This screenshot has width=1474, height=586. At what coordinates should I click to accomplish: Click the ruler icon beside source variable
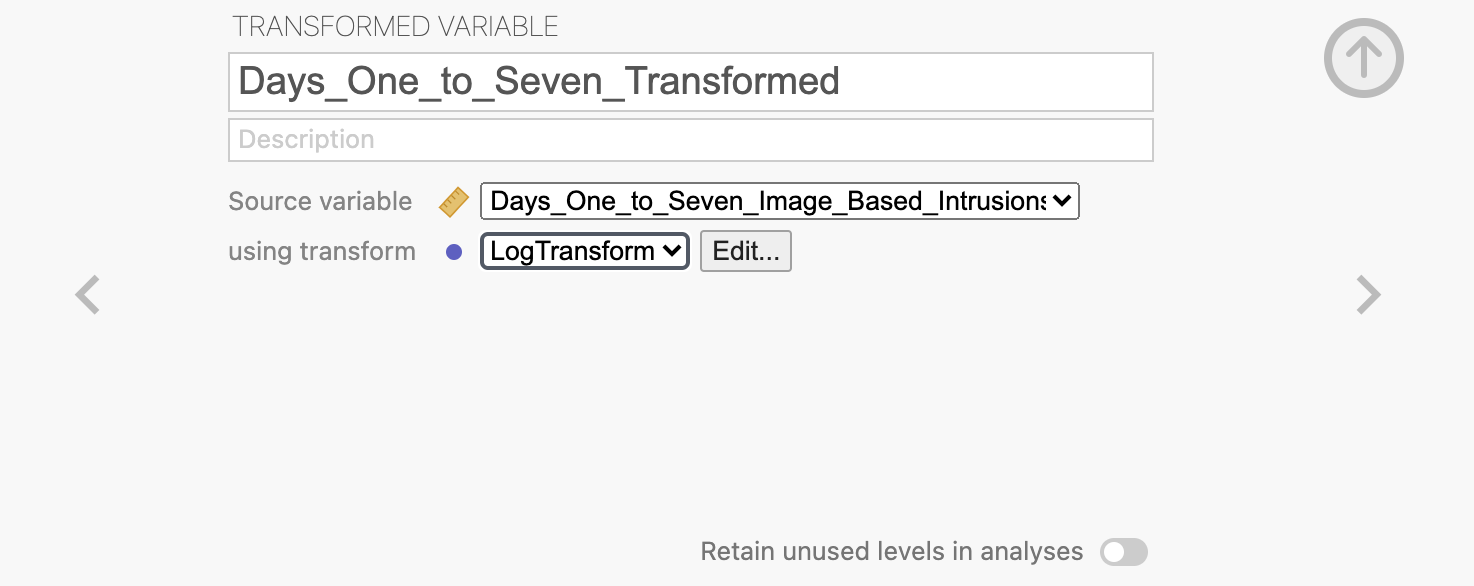[454, 202]
